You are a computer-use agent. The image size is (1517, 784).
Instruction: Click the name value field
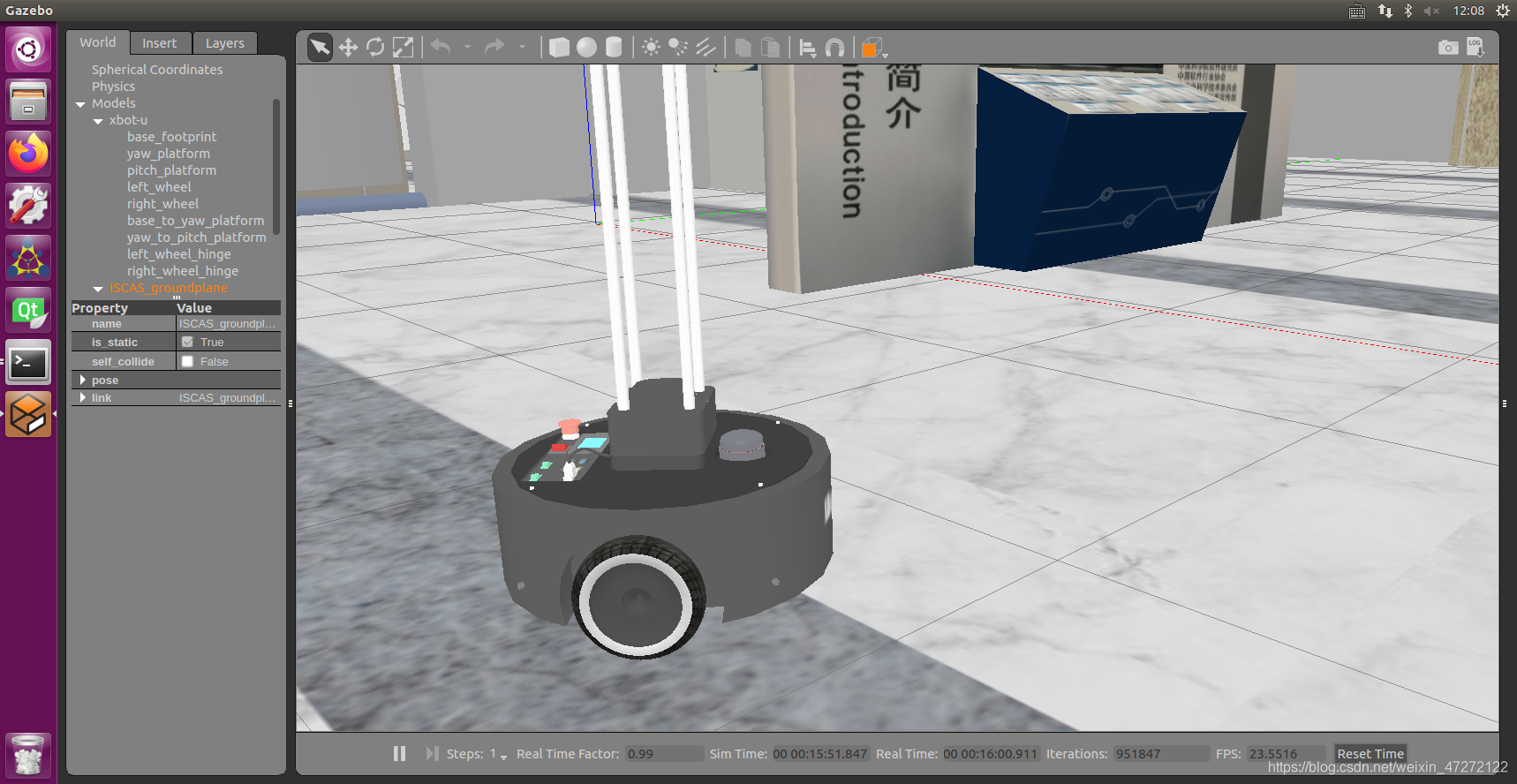(228, 323)
